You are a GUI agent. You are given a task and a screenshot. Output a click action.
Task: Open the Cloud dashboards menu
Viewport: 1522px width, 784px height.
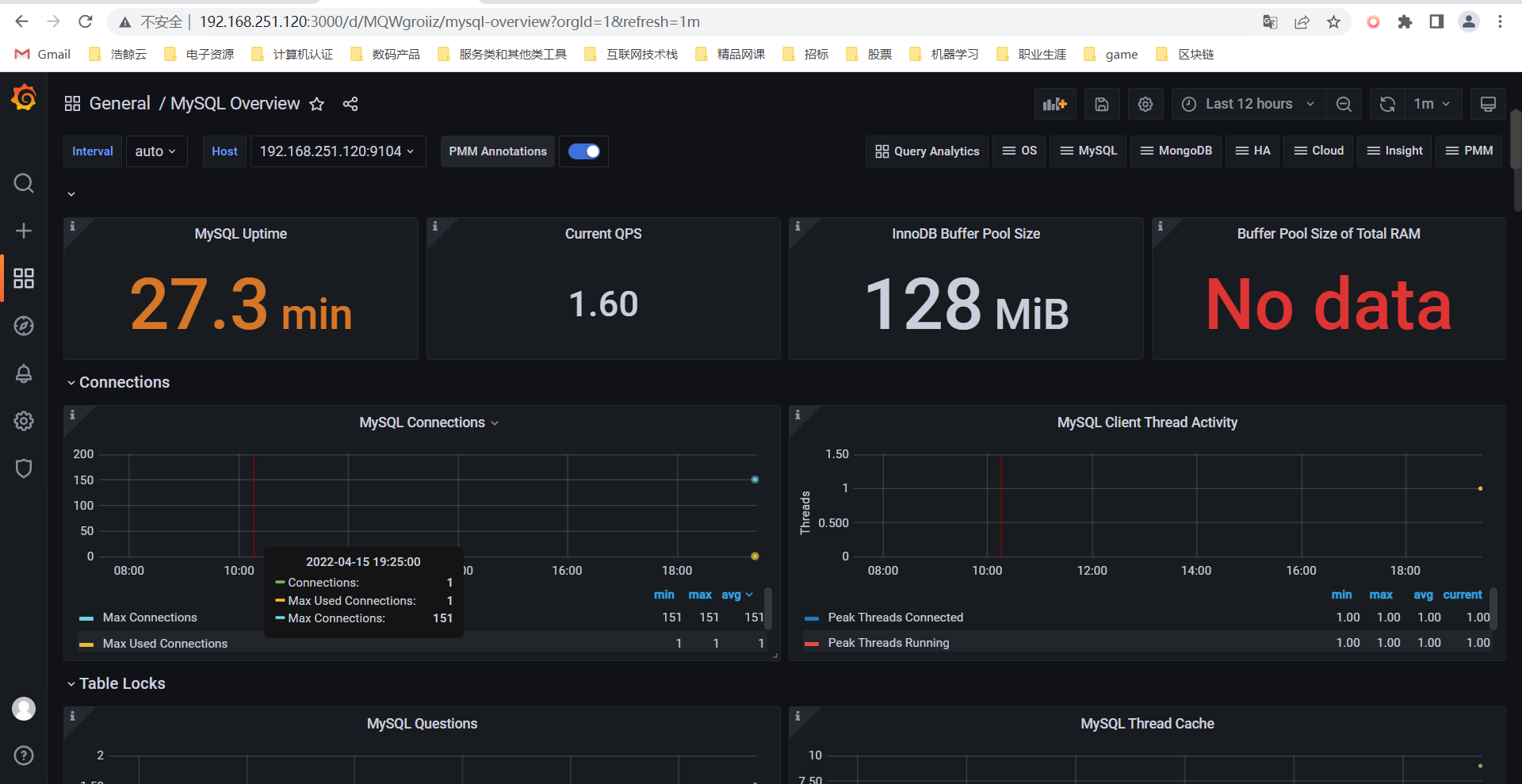coord(1319,151)
